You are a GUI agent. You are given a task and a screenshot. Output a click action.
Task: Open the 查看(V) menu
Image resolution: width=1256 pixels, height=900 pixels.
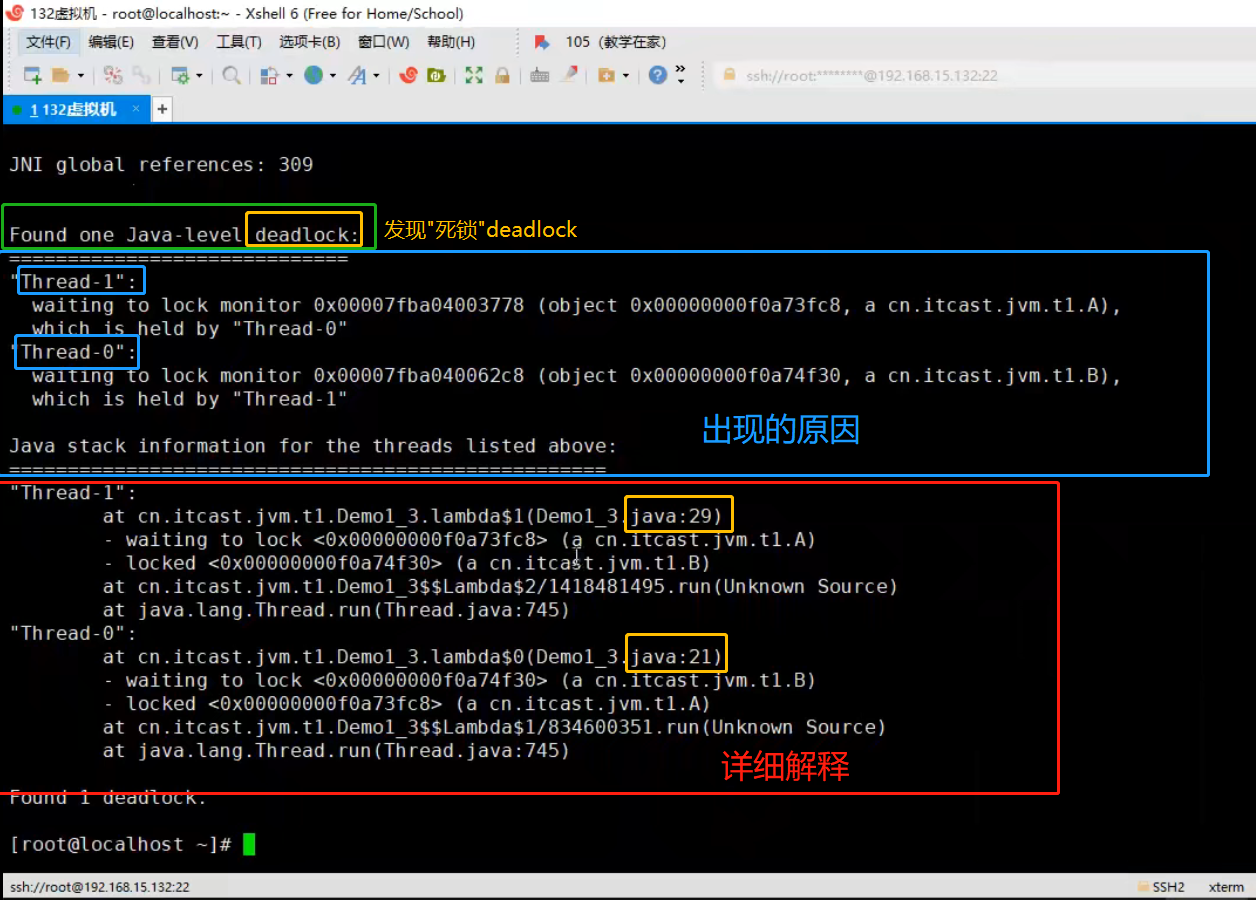(175, 42)
